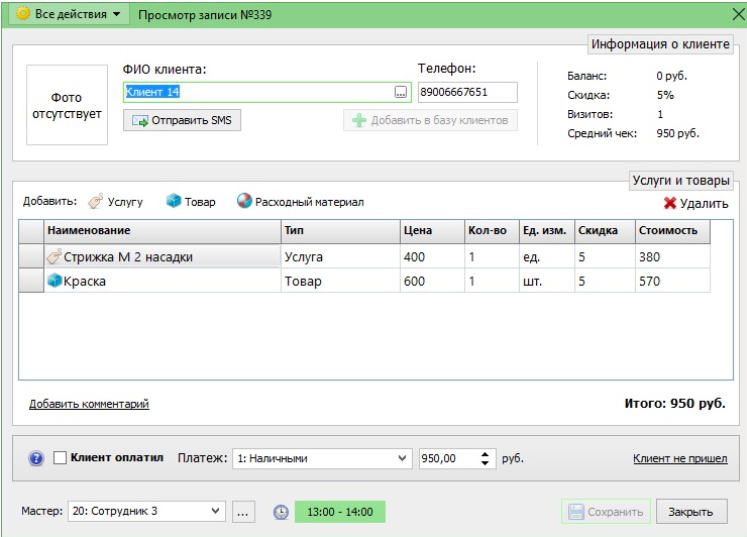Screen dimensions: 747x537
Task: Open the clock icon for appointment time
Action: pyautogui.click(x=281, y=512)
